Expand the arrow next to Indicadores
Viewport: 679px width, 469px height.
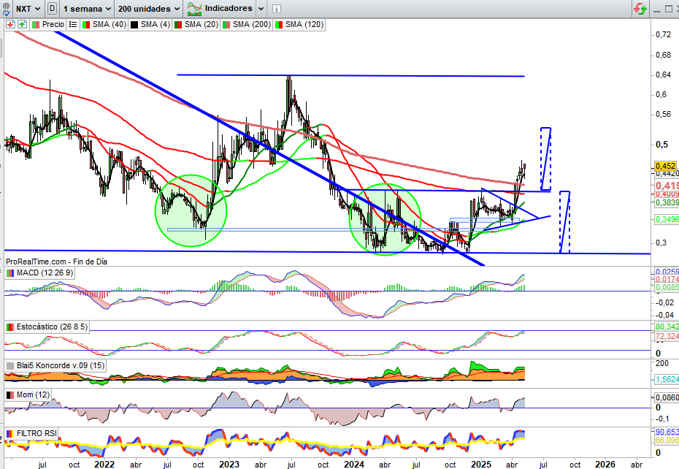(261, 9)
